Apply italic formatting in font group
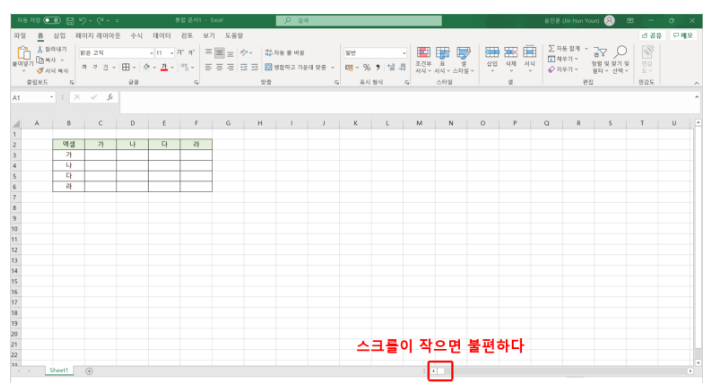713x388 pixels. (x=95, y=67)
